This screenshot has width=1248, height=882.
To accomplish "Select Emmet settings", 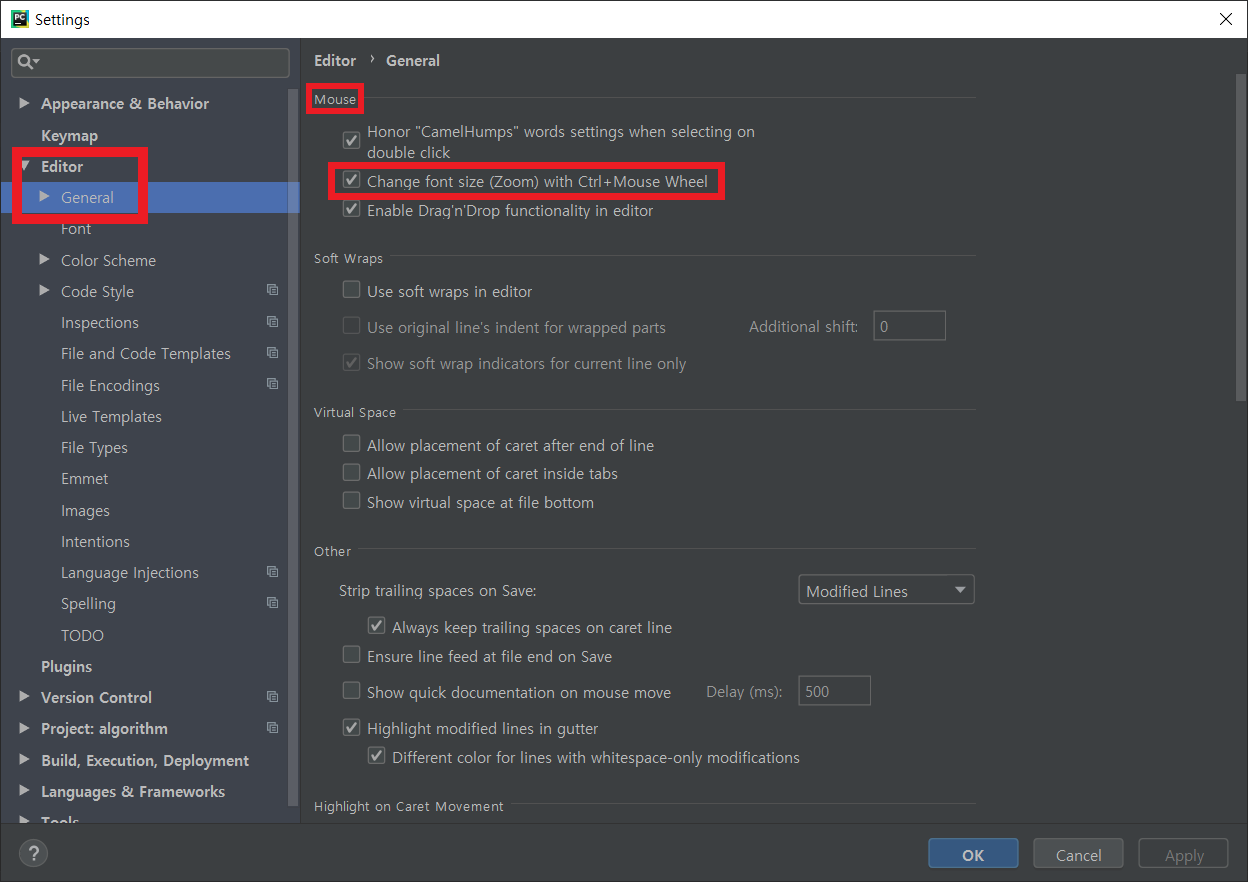I will coord(85,478).
